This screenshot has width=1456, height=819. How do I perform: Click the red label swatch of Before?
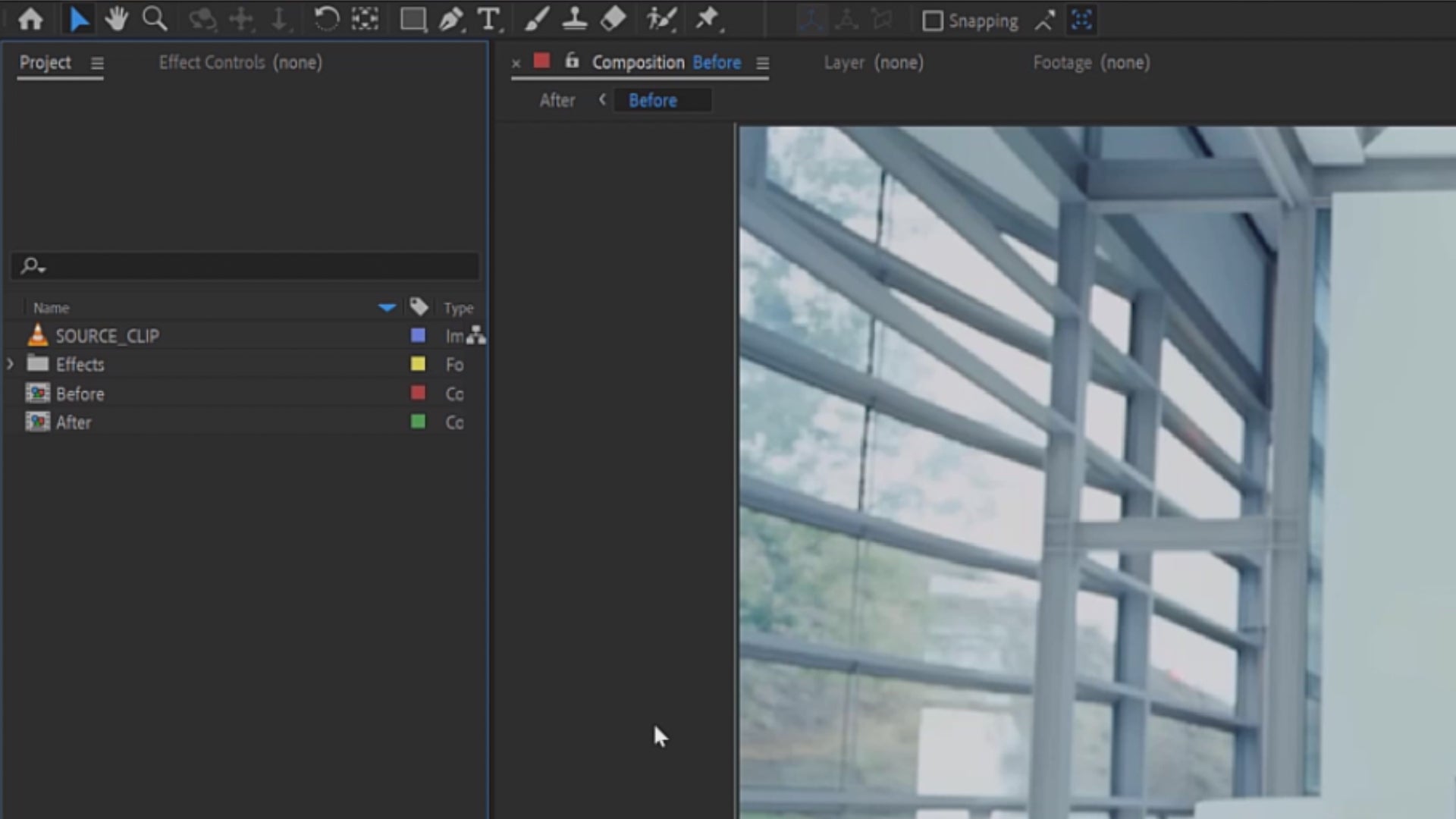pyautogui.click(x=418, y=393)
